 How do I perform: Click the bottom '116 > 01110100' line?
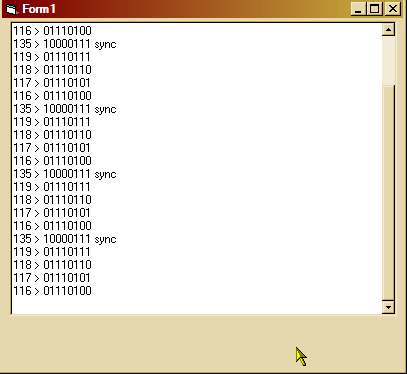coord(52,291)
